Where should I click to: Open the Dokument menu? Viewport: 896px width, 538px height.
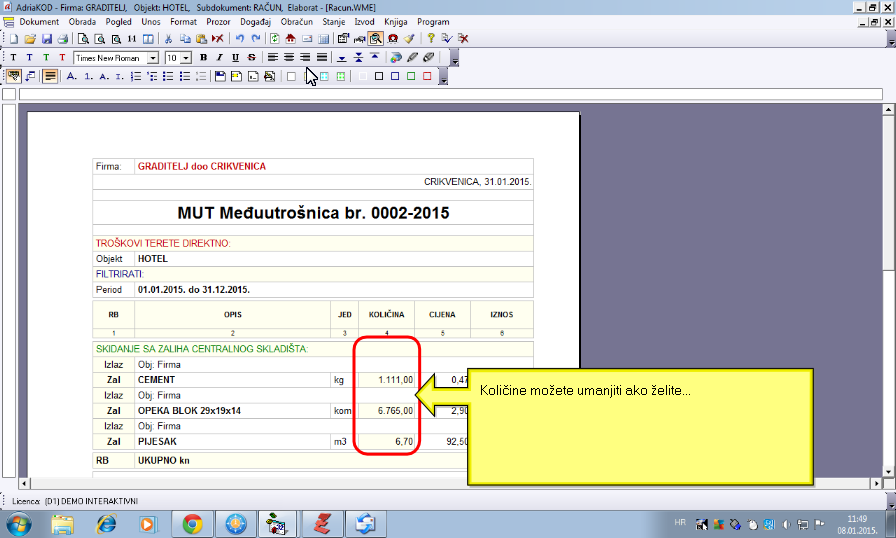39,22
